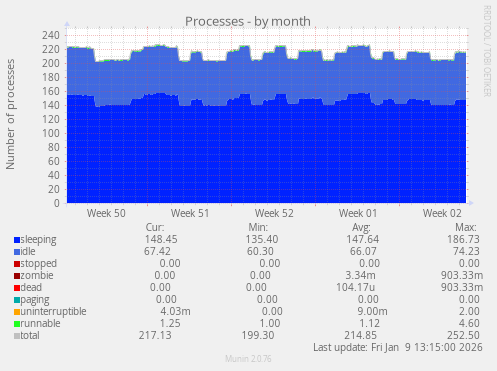Click the 'total' legend label
497x371 pixels.
[x=30, y=335]
